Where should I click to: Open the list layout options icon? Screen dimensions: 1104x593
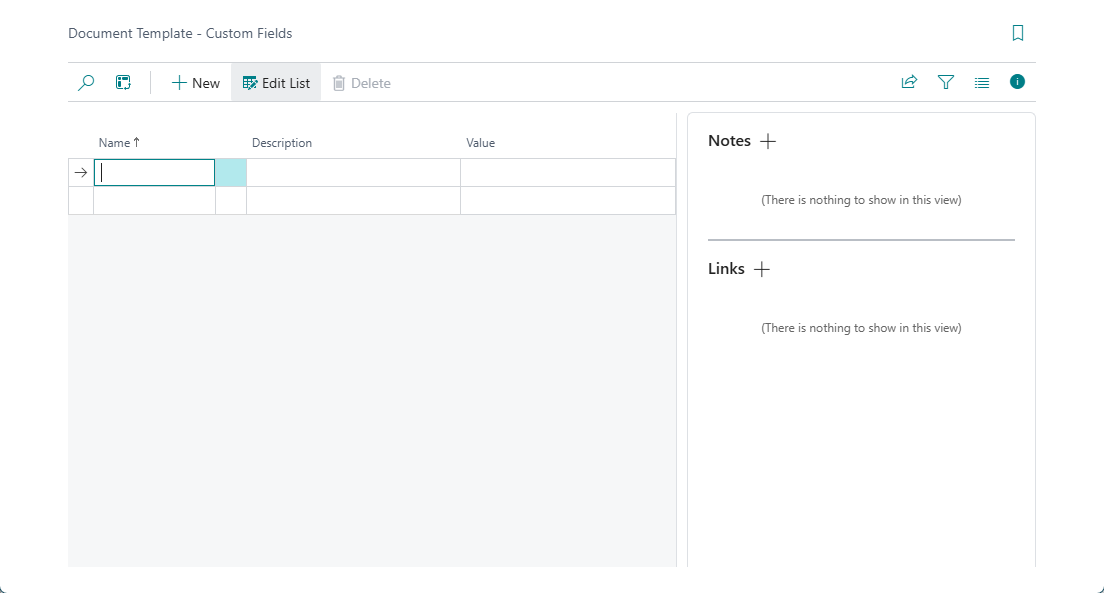[x=982, y=83]
